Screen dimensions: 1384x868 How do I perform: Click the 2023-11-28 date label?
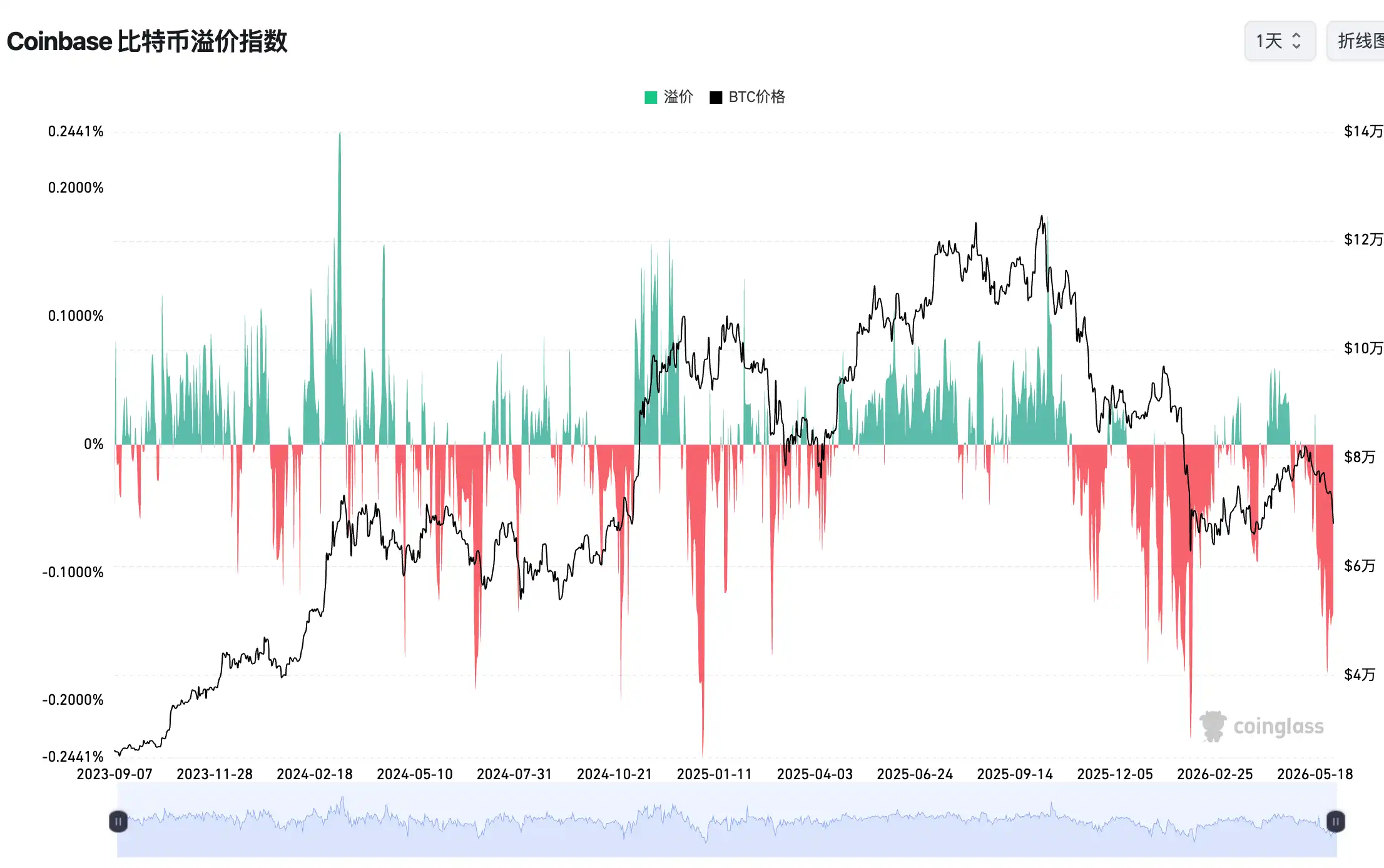(x=215, y=774)
